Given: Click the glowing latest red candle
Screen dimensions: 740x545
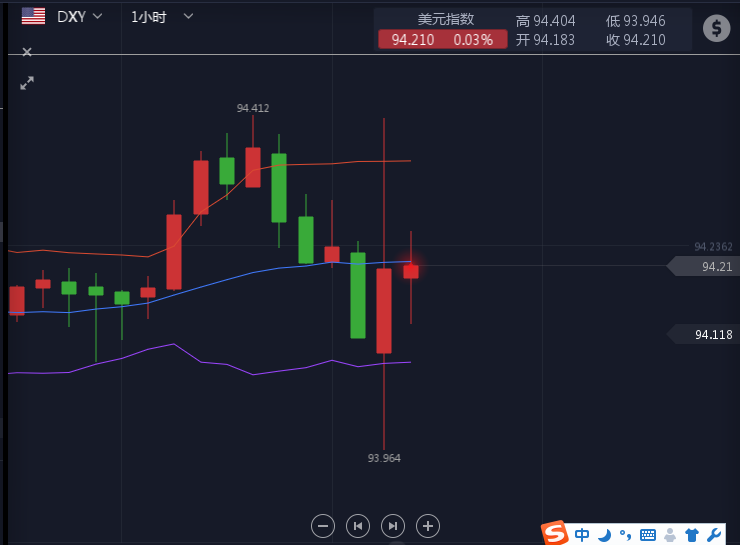Looking at the screenshot, I should (x=411, y=271).
